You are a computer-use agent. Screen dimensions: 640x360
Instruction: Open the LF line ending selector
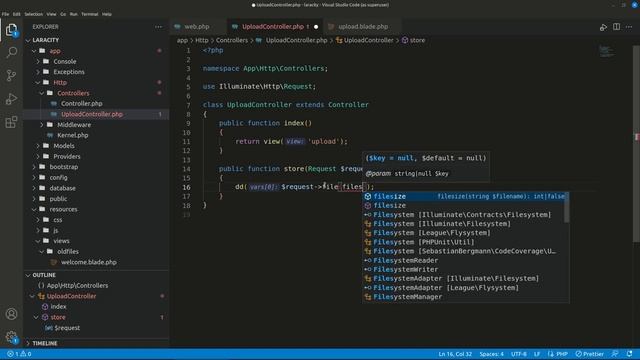coord(537,354)
